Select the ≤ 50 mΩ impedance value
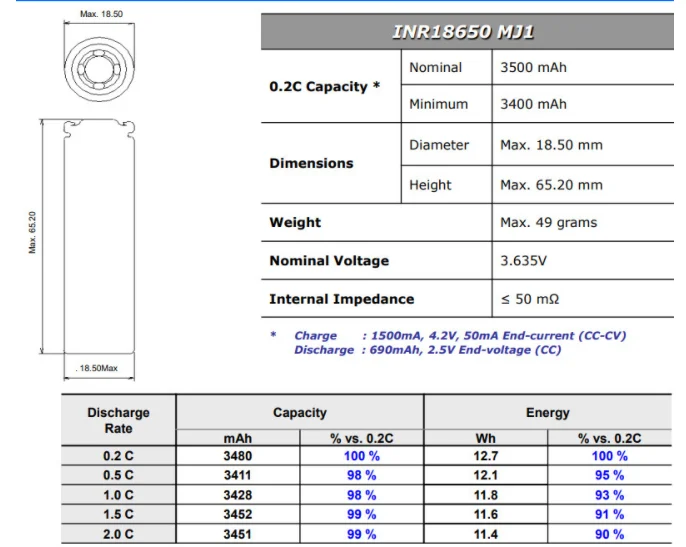 point(529,299)
